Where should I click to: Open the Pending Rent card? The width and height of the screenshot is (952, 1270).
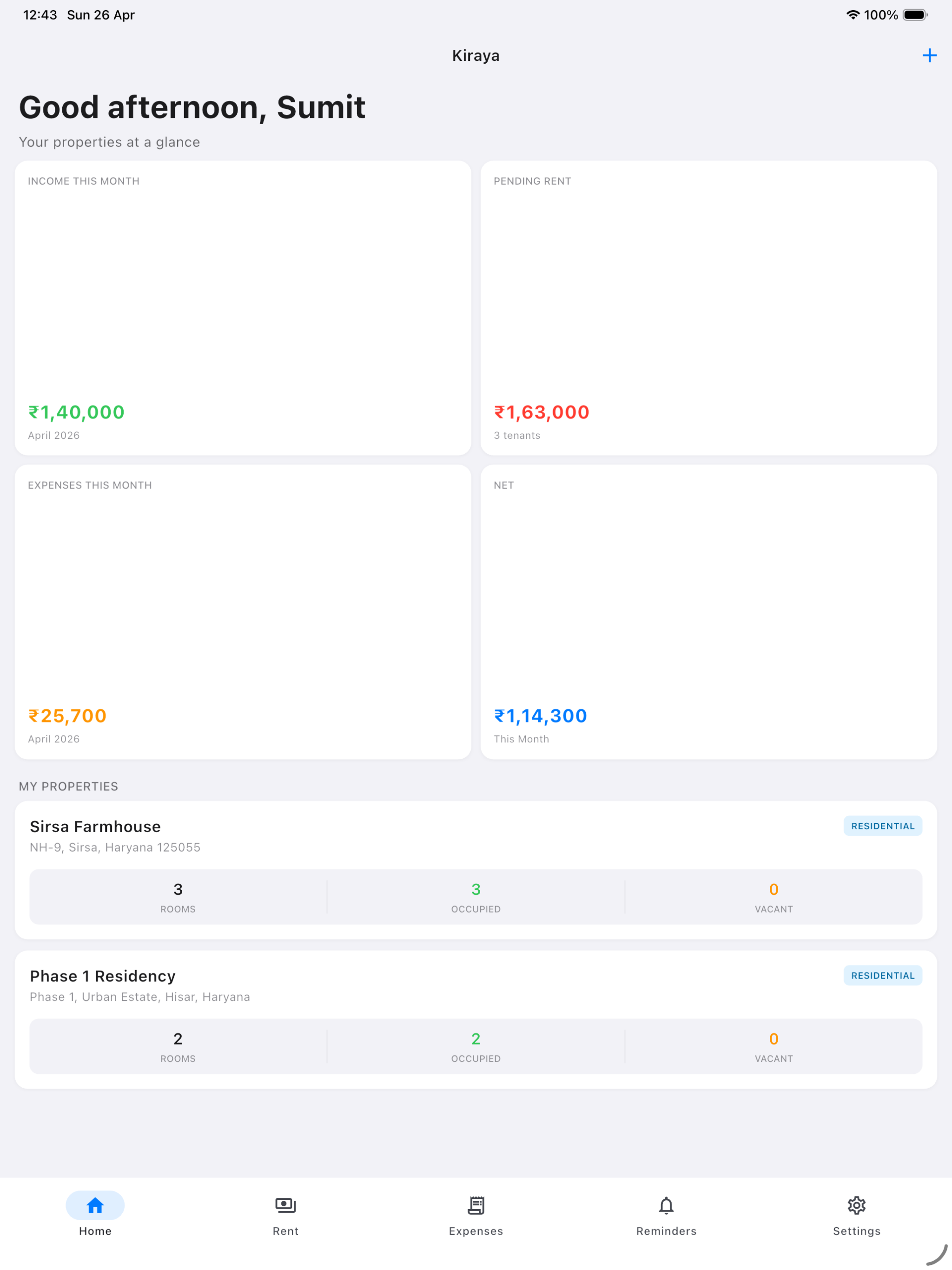pos(708,308)
